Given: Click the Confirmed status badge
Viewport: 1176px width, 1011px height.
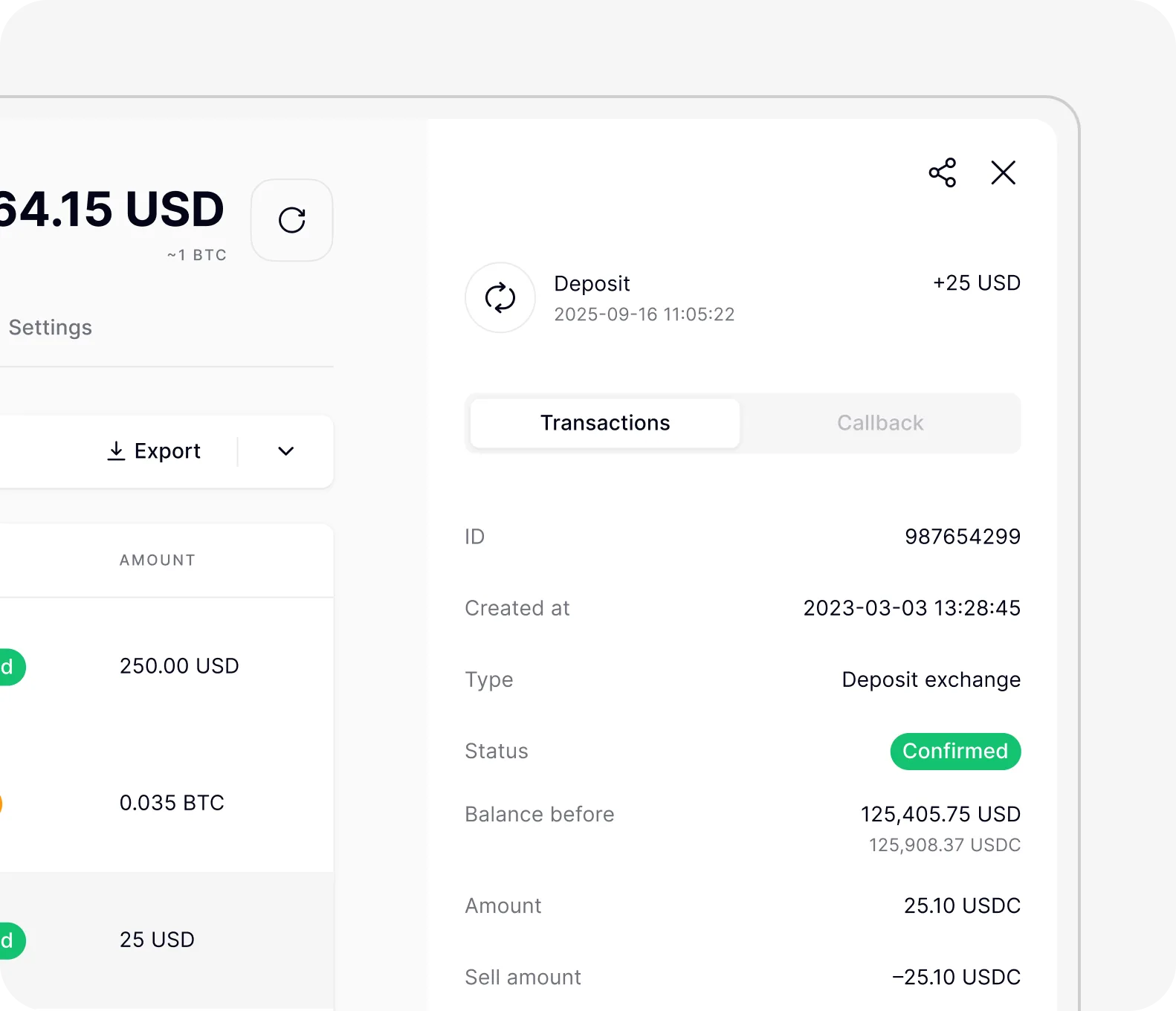Looking at the screenshot, I should coord(955,751).
